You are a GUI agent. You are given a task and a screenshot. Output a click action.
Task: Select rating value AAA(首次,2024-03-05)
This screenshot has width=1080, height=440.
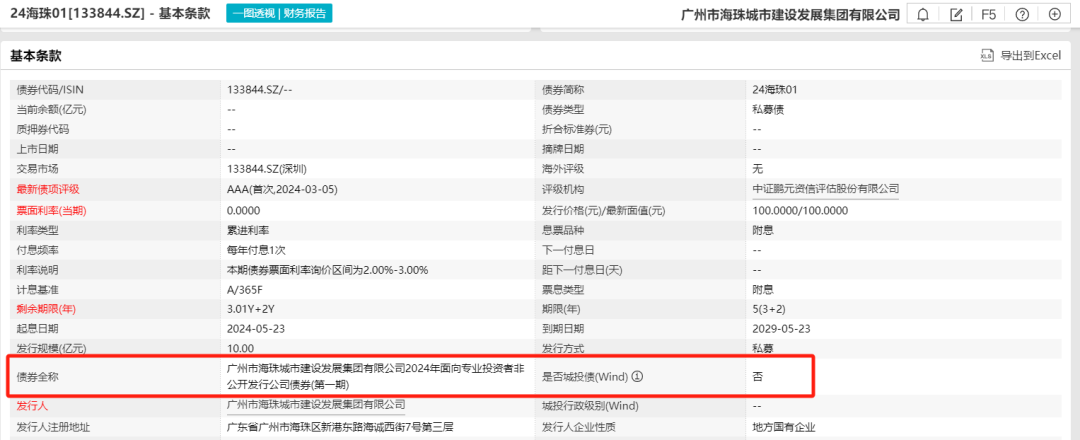[x=282, y=189]
